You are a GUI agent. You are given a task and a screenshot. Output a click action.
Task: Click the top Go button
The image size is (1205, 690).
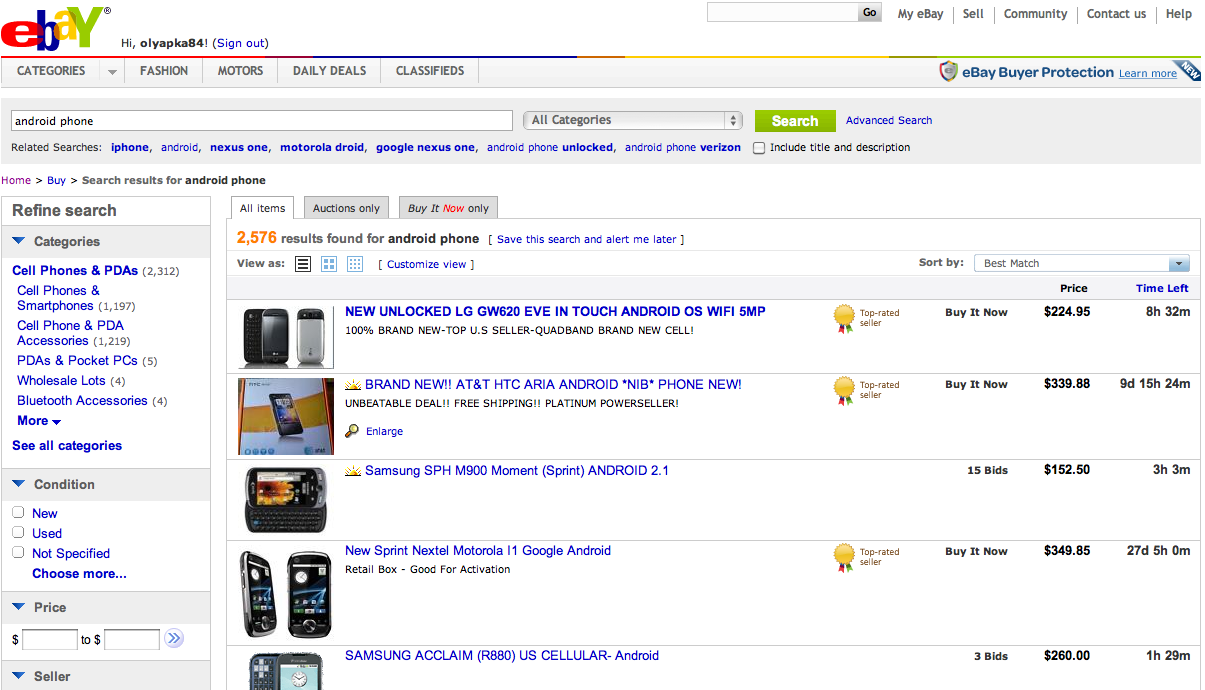tap(870, 13)
